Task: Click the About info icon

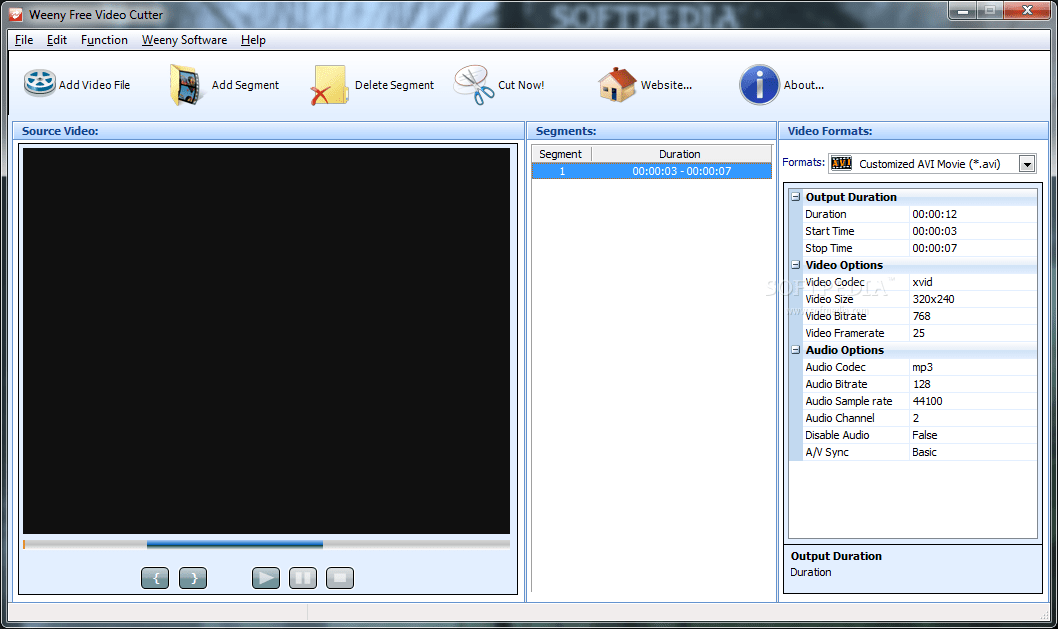Action: click(759, 85)
